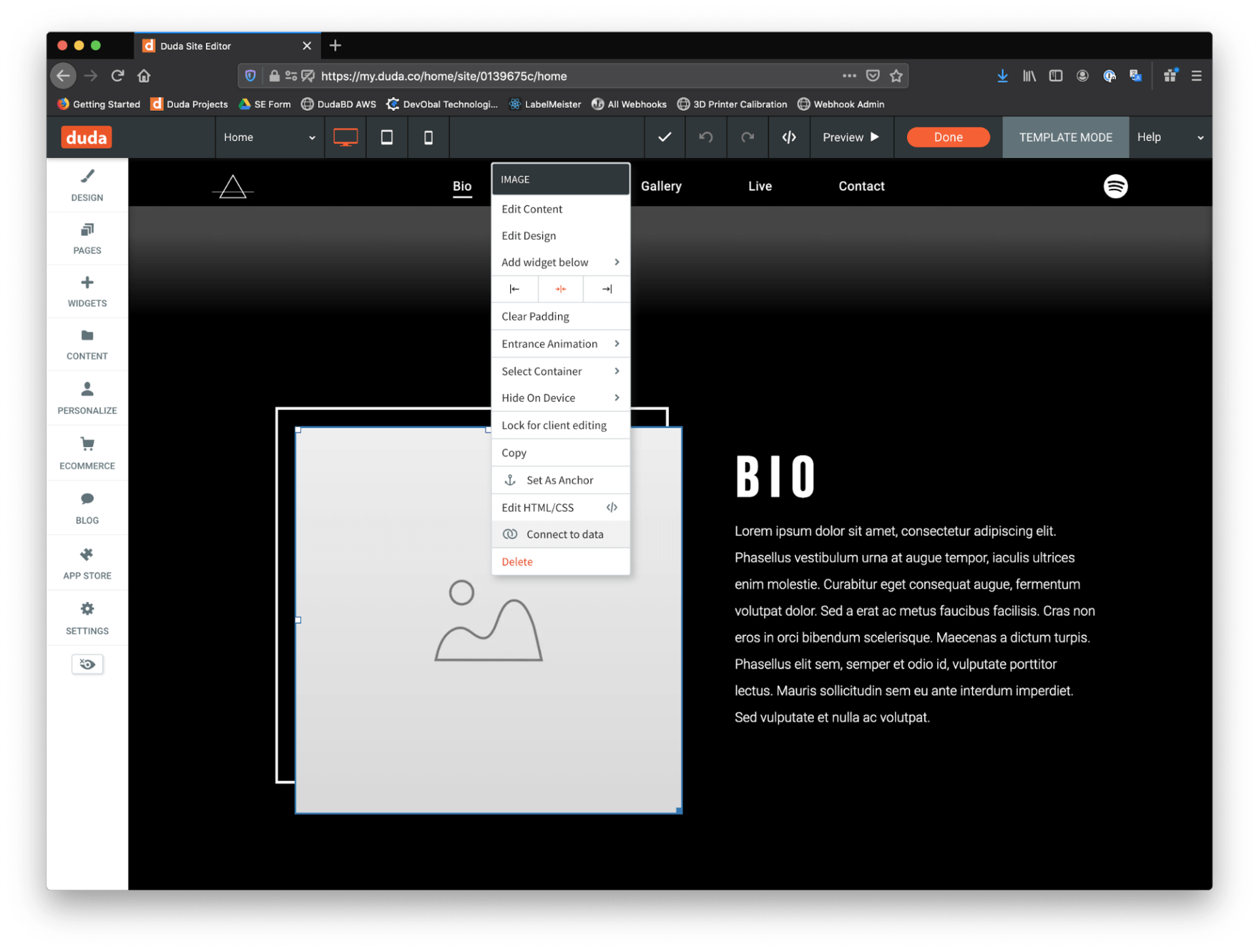The width and height of the screenshot is (1259, 952).
Task: Choose Lock for client editing
Action: click(560, 425)
